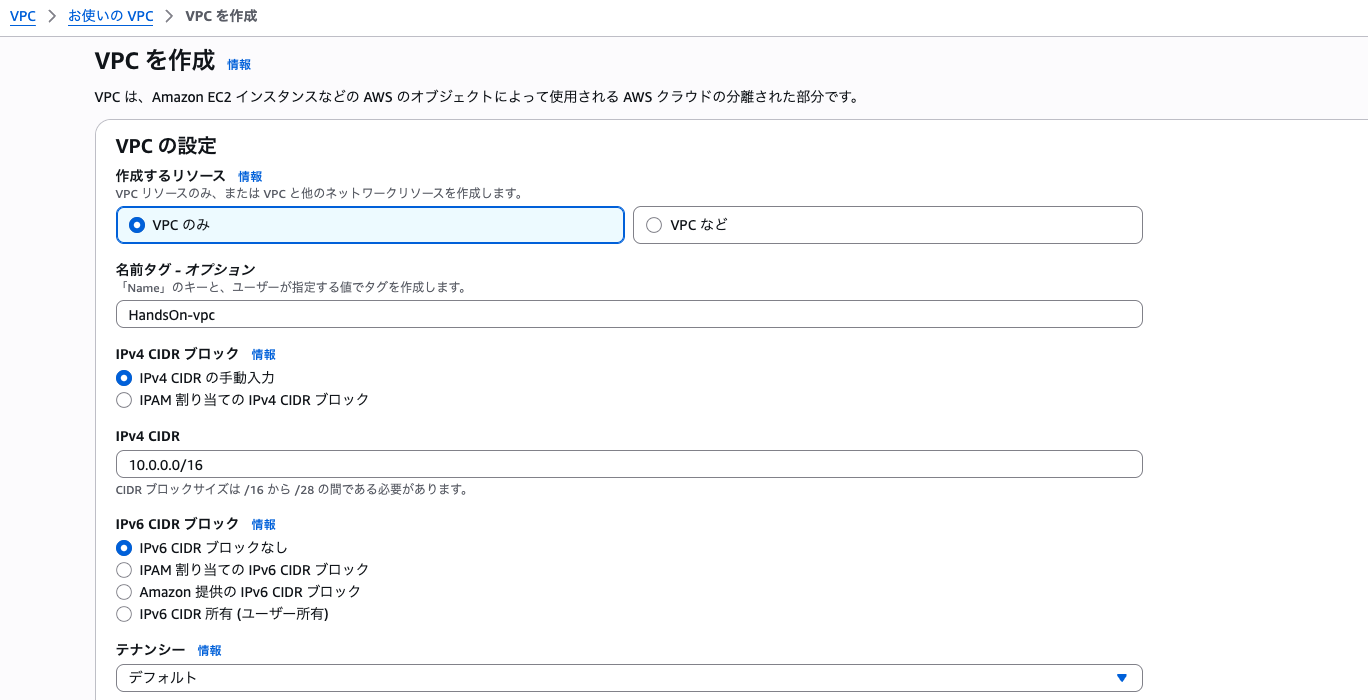Select IPAM 割り当ての IPv6 CIDR ブロック
This screenshot has width=1368, height=700.
point(124,570)
